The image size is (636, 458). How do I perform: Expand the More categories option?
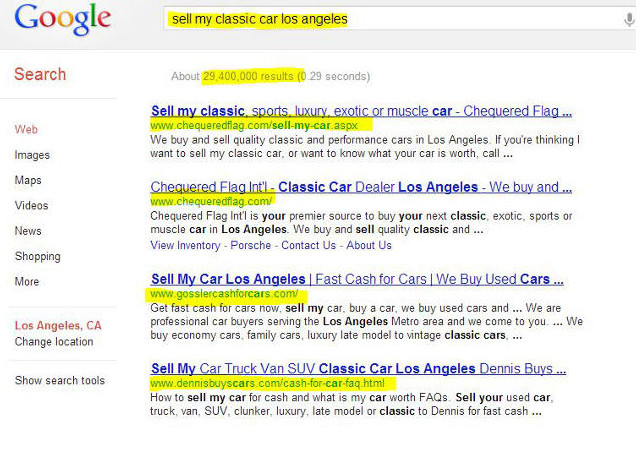point(27,282)
